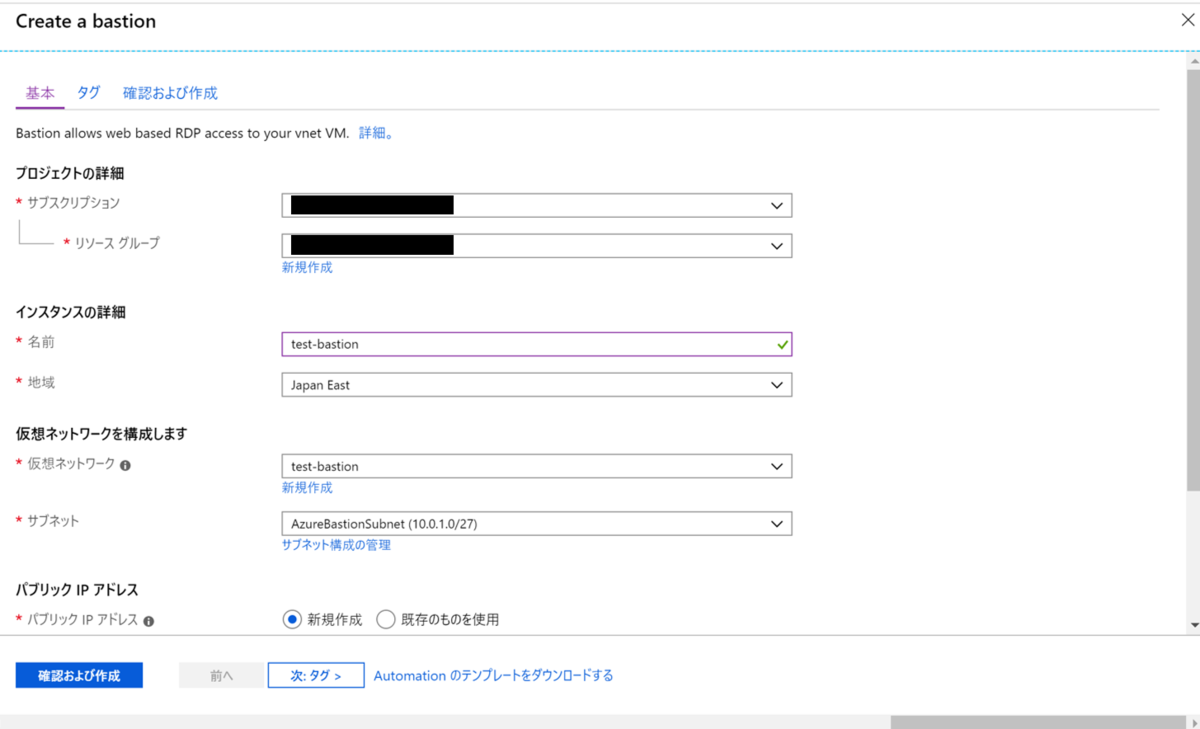Open the サブネット AzureBastionSubnet dropdown
1200x729 pixels.
(537, 523)
